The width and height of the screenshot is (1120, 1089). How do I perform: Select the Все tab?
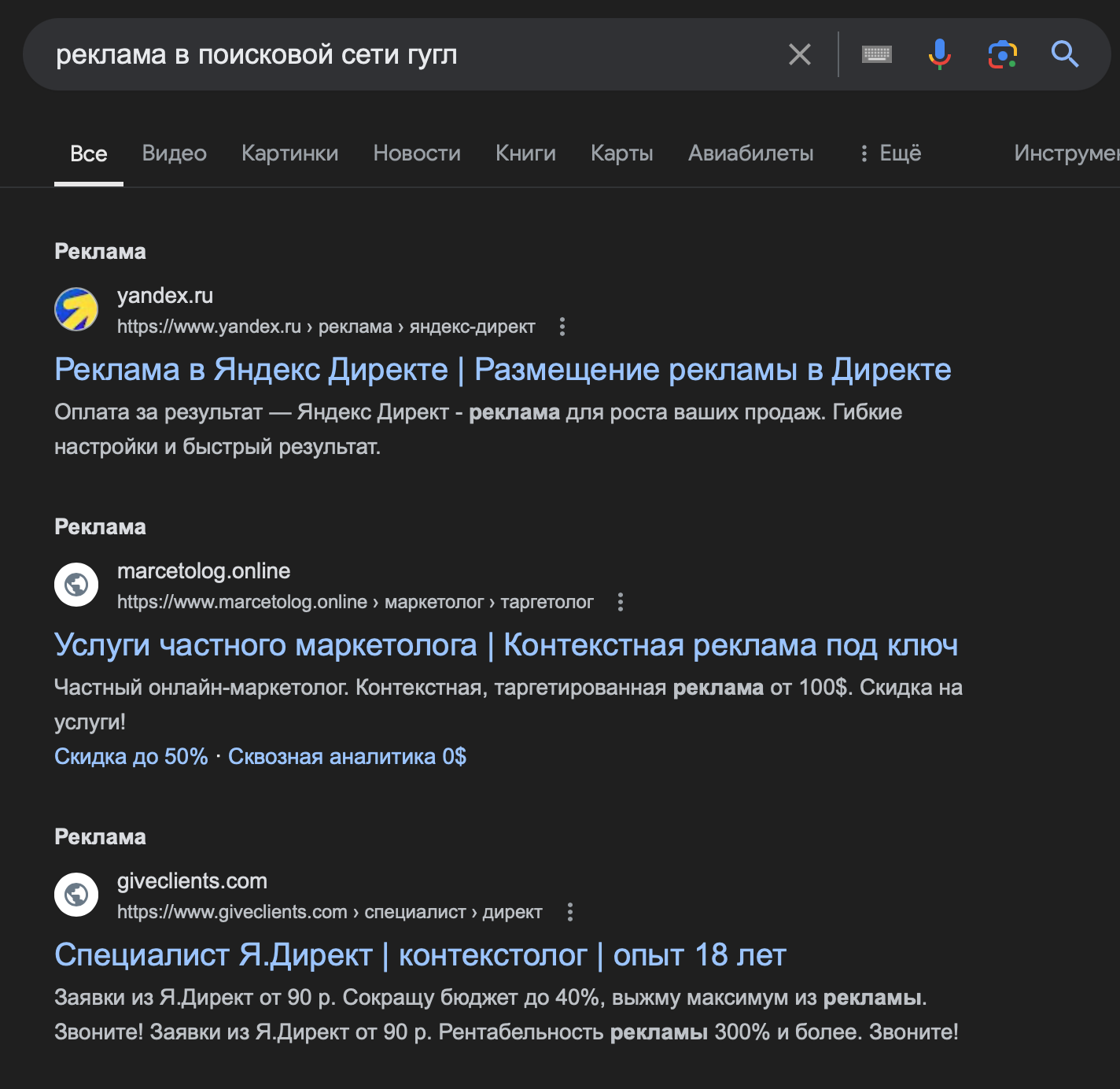click(89, 153)
